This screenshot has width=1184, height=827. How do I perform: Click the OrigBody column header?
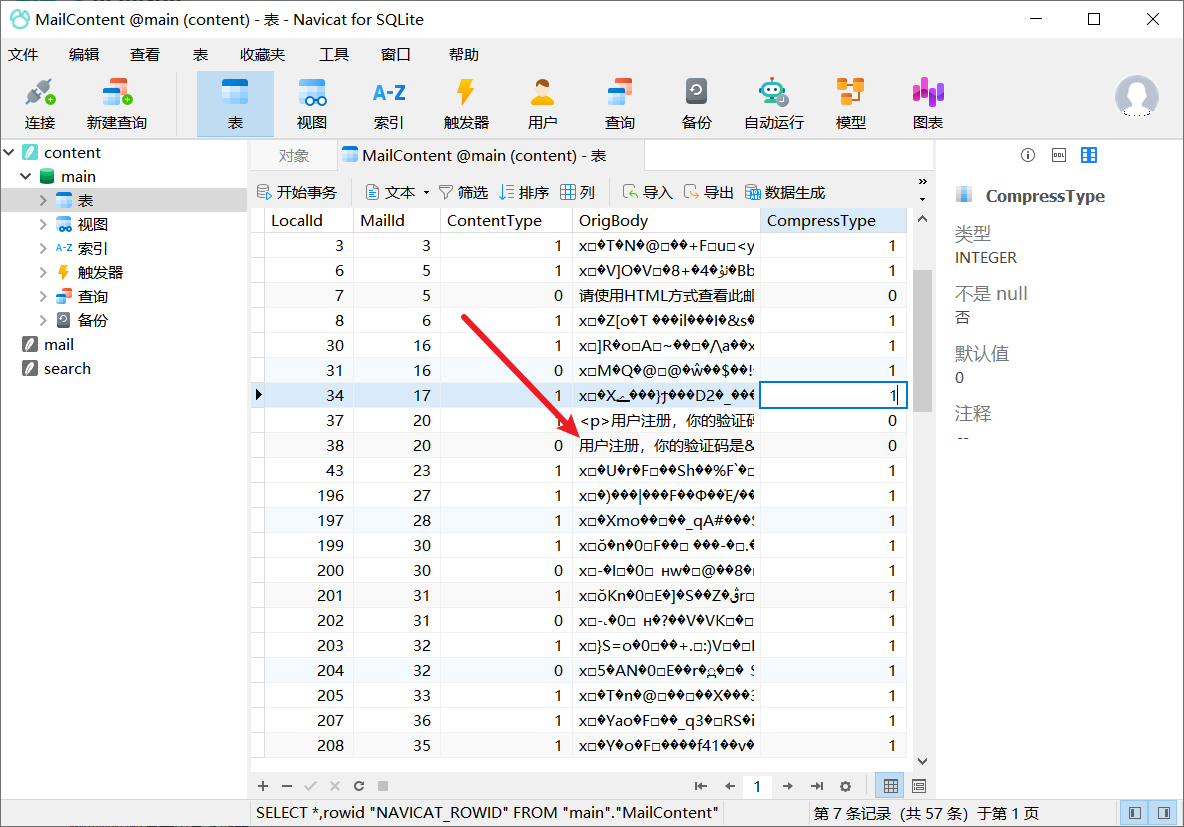(x=666, y=221)
